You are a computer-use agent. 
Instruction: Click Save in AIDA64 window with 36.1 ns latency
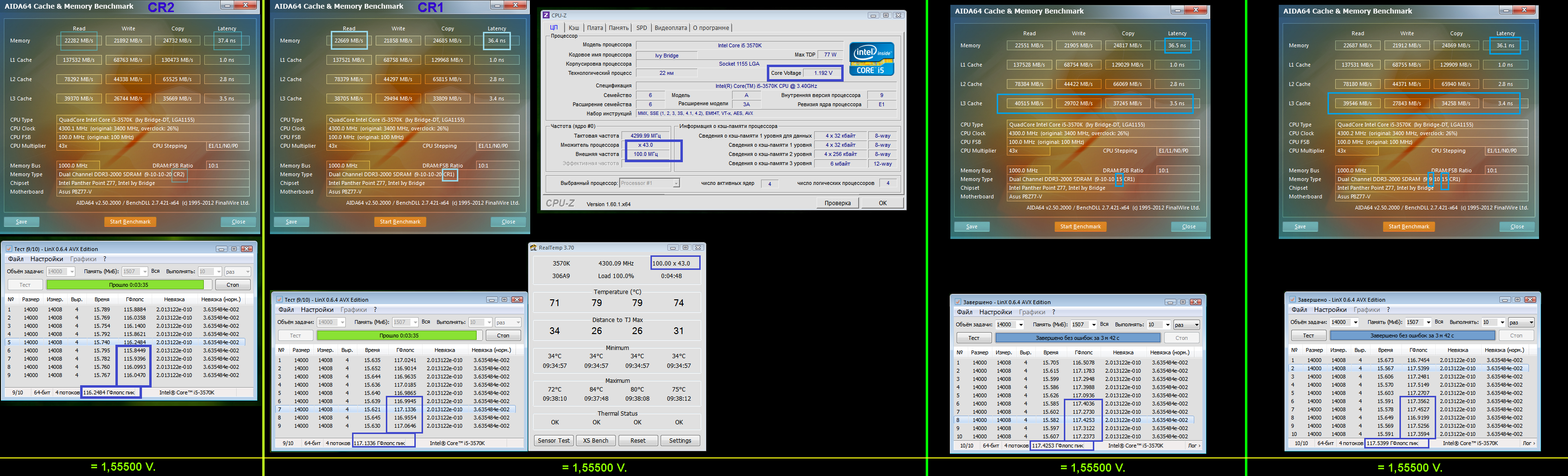(1300, 227)
